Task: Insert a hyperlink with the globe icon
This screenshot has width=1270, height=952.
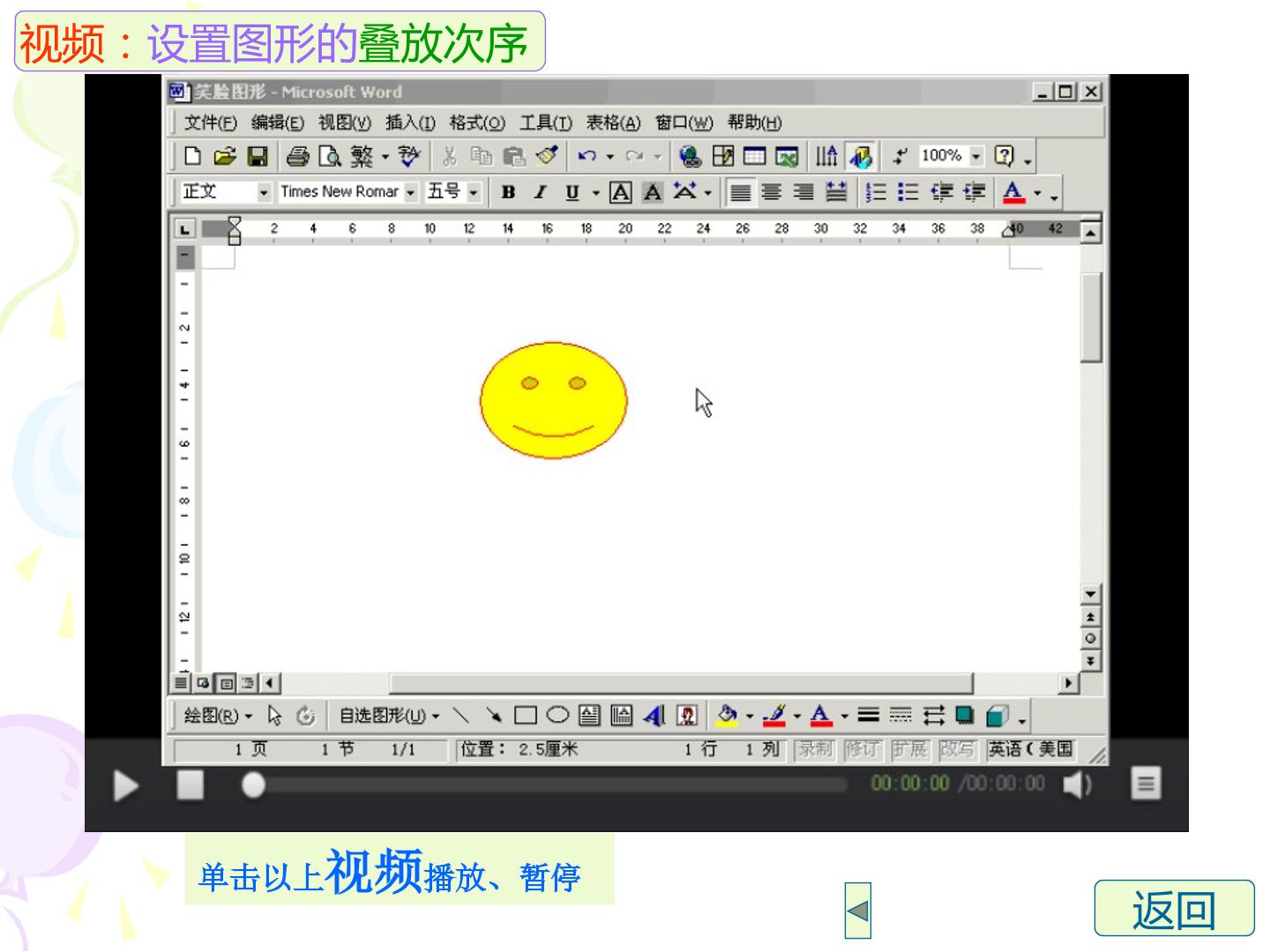Action: pos(691,157)
